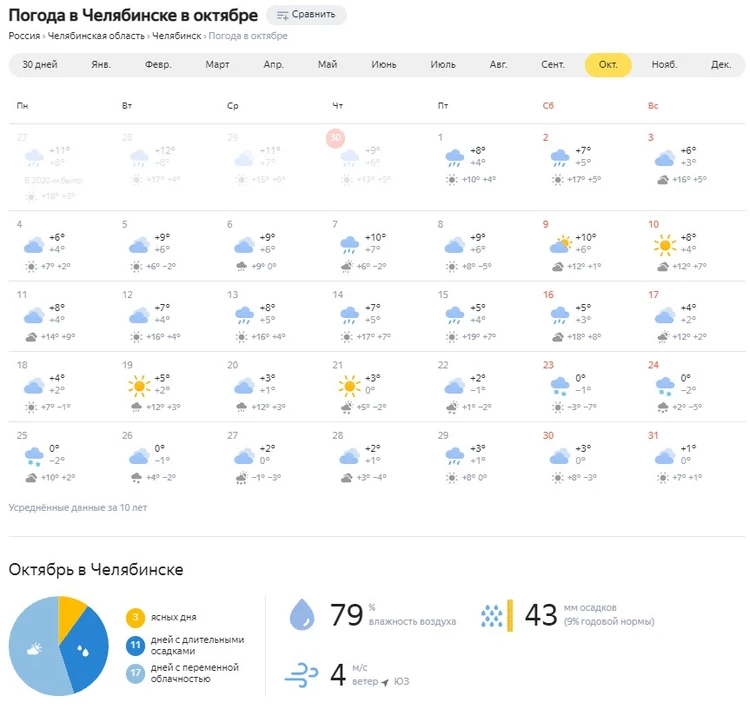
Task: Select the Июль month tab
Action: 442,65
